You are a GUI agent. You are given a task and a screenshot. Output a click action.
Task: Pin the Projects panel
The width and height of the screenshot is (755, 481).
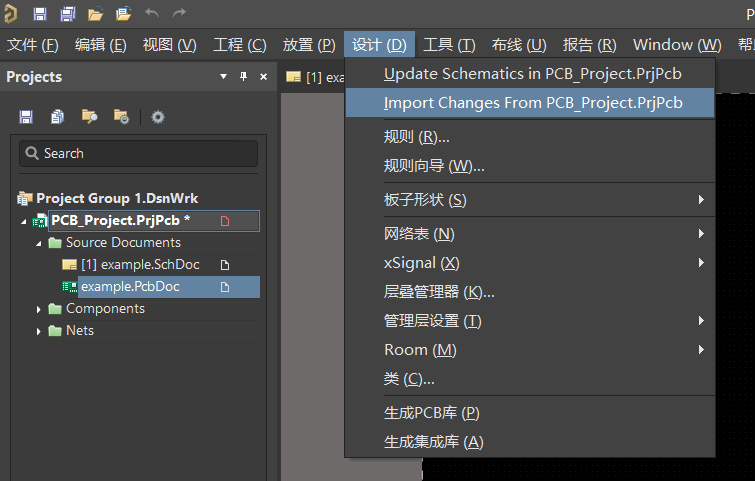pyautogui.click(x=244, y=77)
